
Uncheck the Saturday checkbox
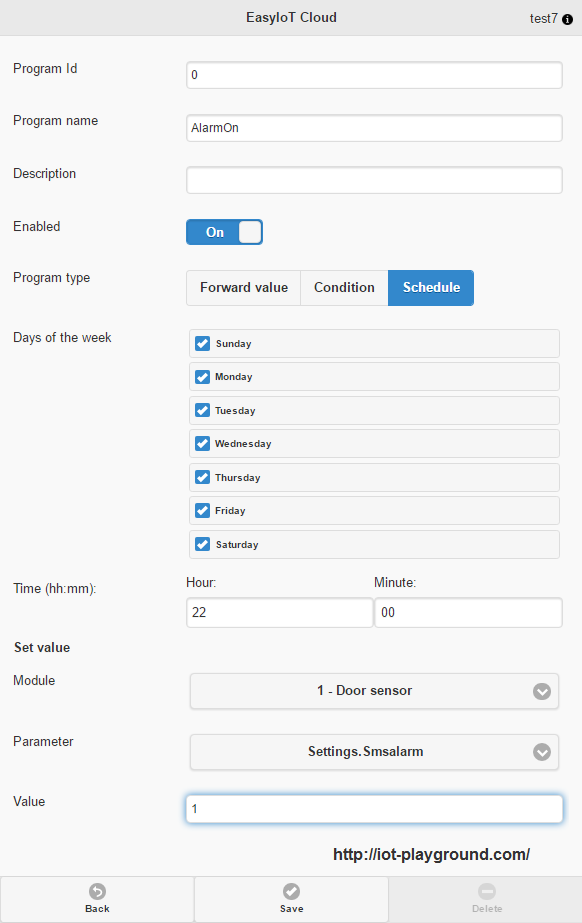pos(202,544)
